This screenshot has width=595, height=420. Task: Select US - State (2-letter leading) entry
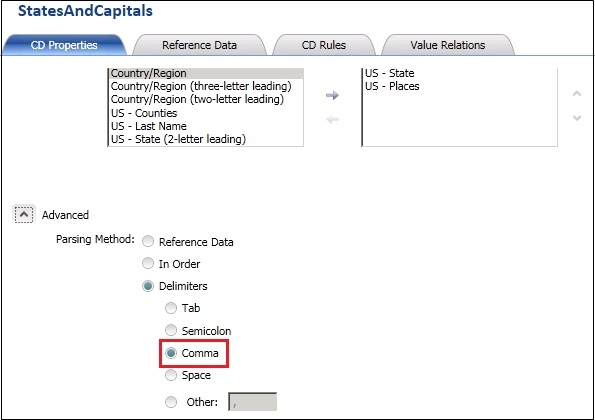click(206, 139)
